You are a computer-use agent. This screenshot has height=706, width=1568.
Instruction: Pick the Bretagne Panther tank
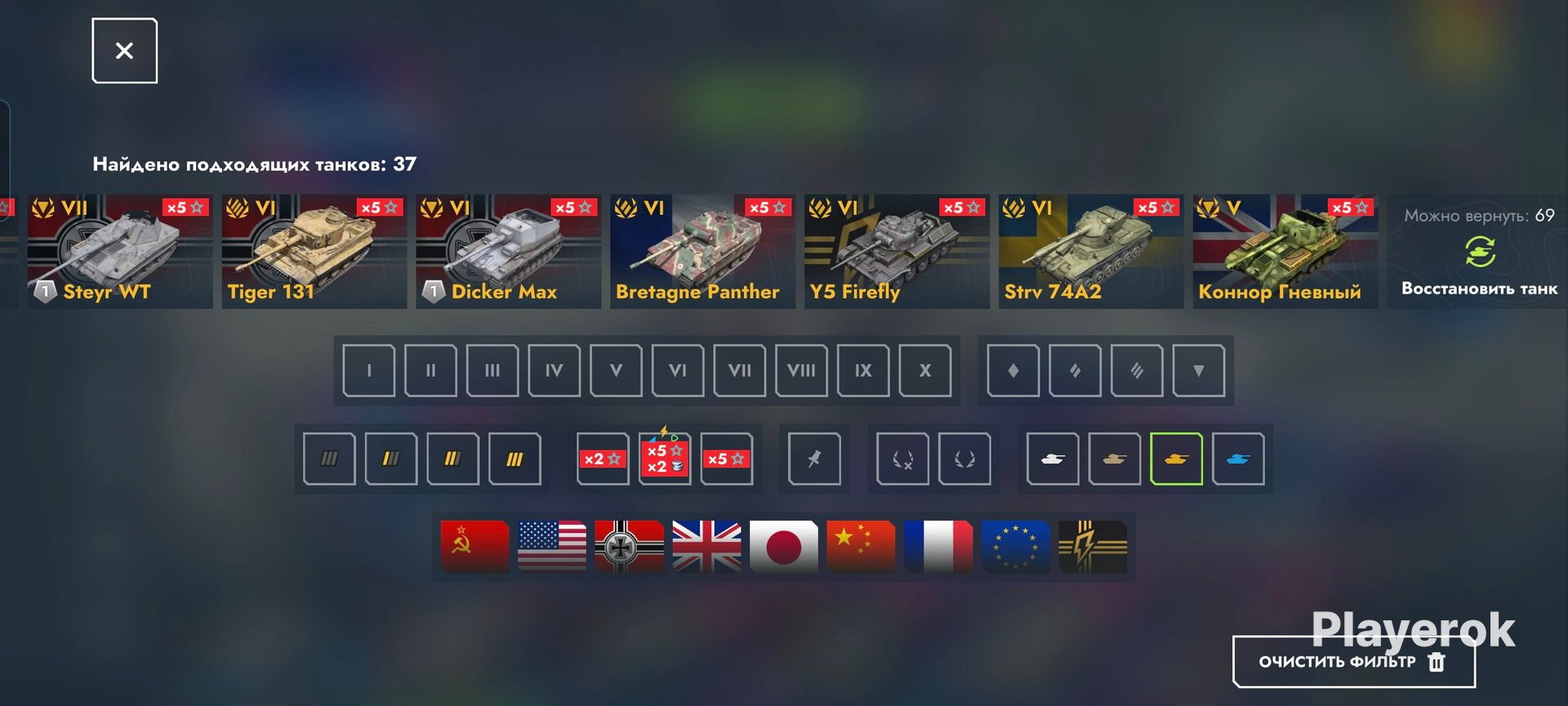pyautogui.click(x=703, y=251)
